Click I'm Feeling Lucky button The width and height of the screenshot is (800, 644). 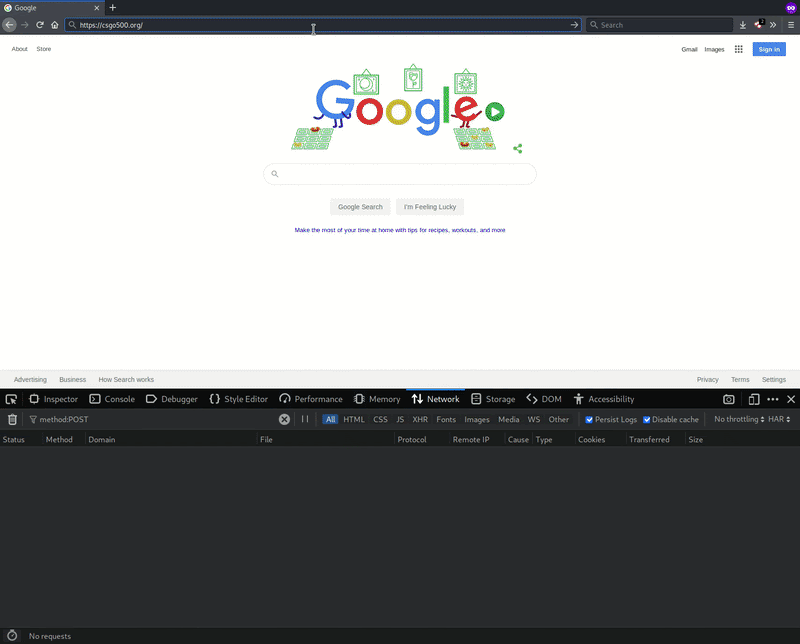click(x=430, y=207)
